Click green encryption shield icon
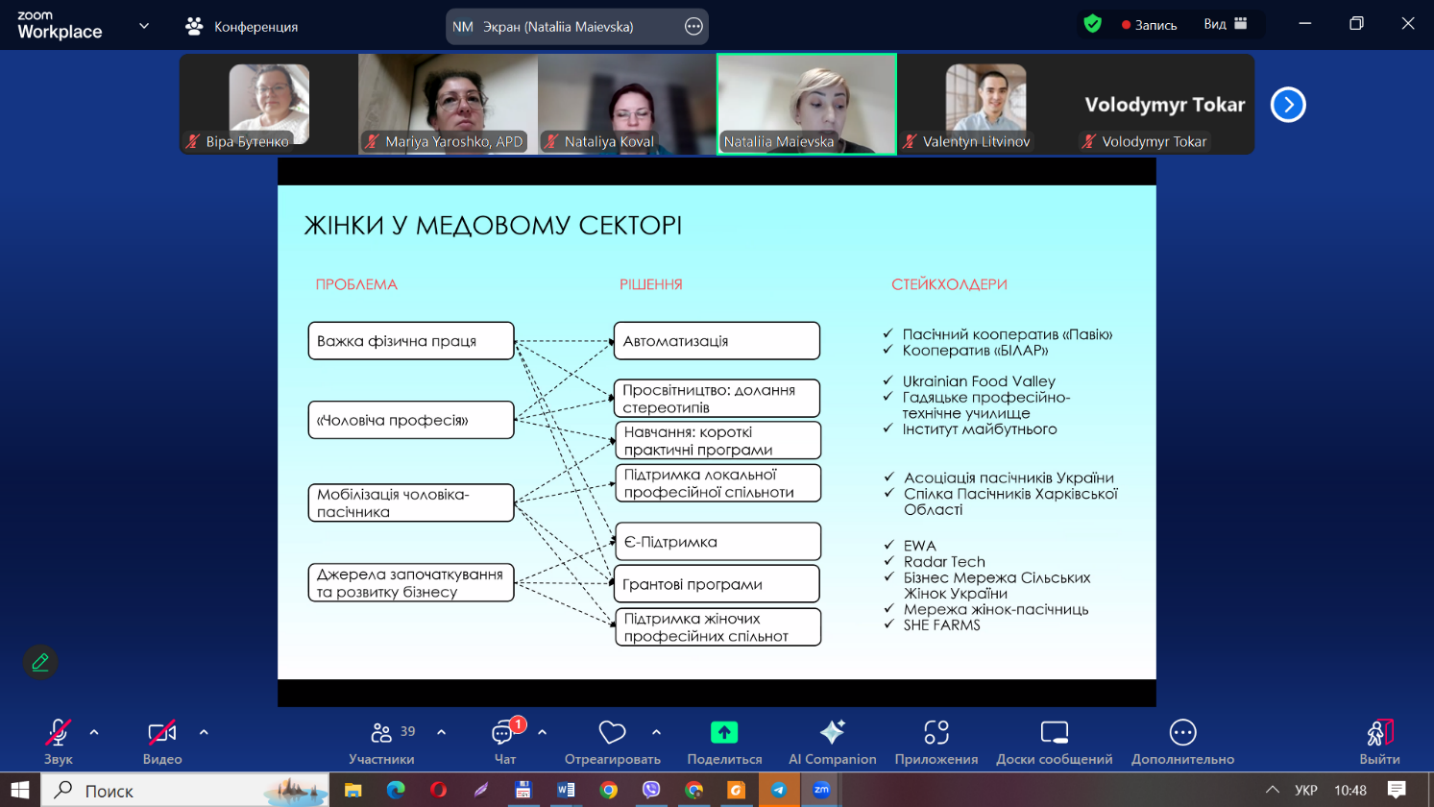Viewport: 1434px width, 807px height. click(x=1093, y=24)
